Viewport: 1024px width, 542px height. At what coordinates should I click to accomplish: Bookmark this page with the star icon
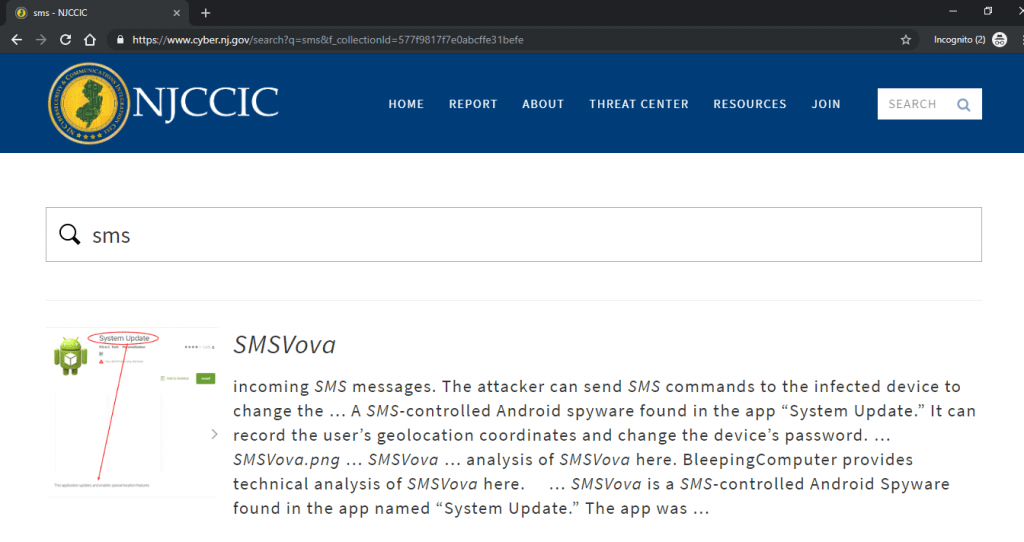[906, 40]
